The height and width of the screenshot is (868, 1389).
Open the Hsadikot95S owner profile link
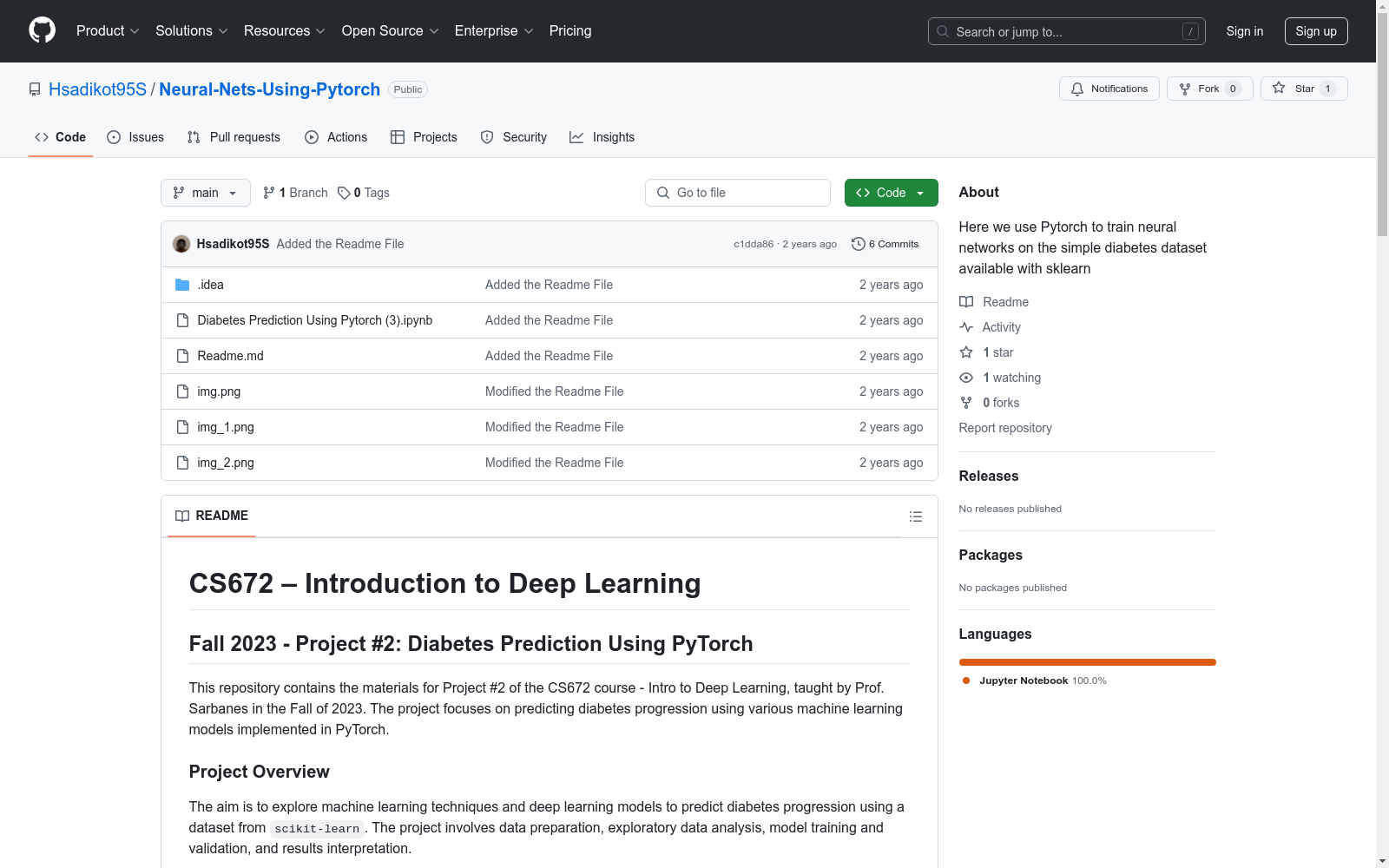[x=98, y=89]
